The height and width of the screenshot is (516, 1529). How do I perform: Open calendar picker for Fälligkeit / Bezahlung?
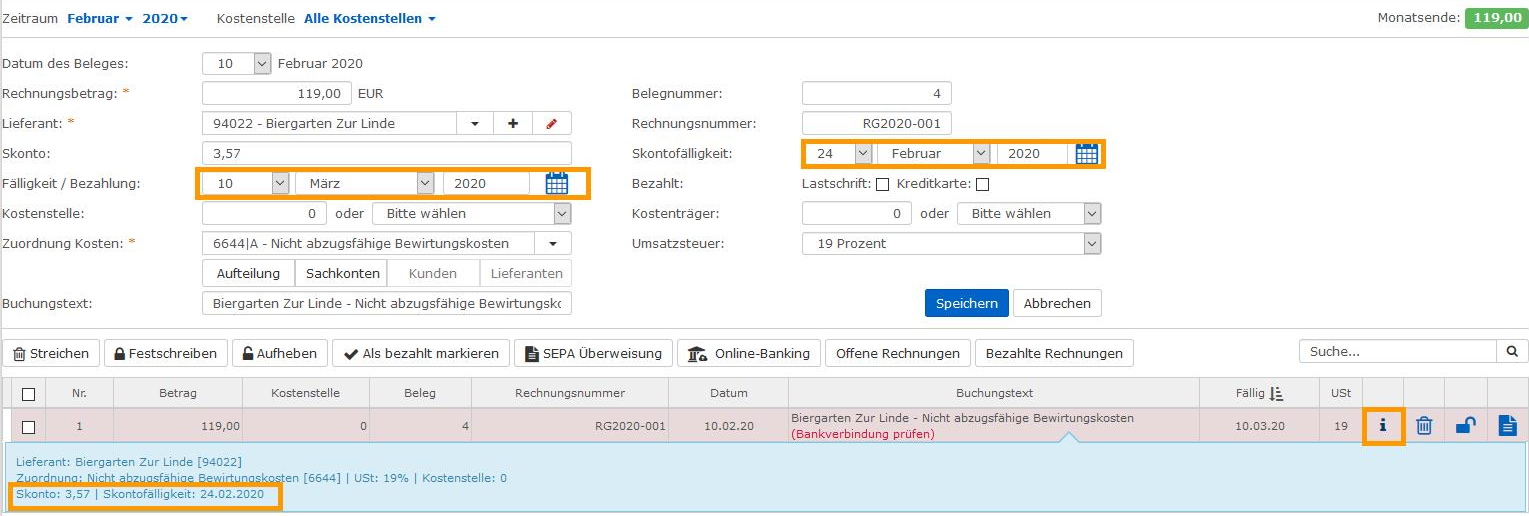point(556,184)
